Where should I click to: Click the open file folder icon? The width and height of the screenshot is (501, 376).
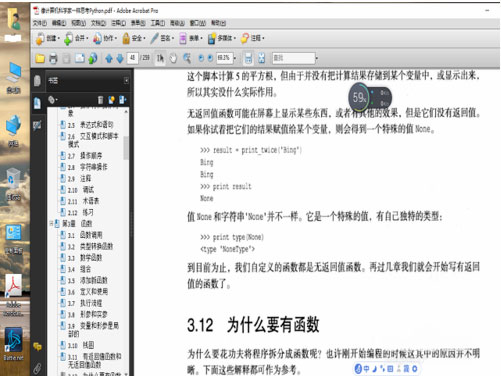click(40, 58)
